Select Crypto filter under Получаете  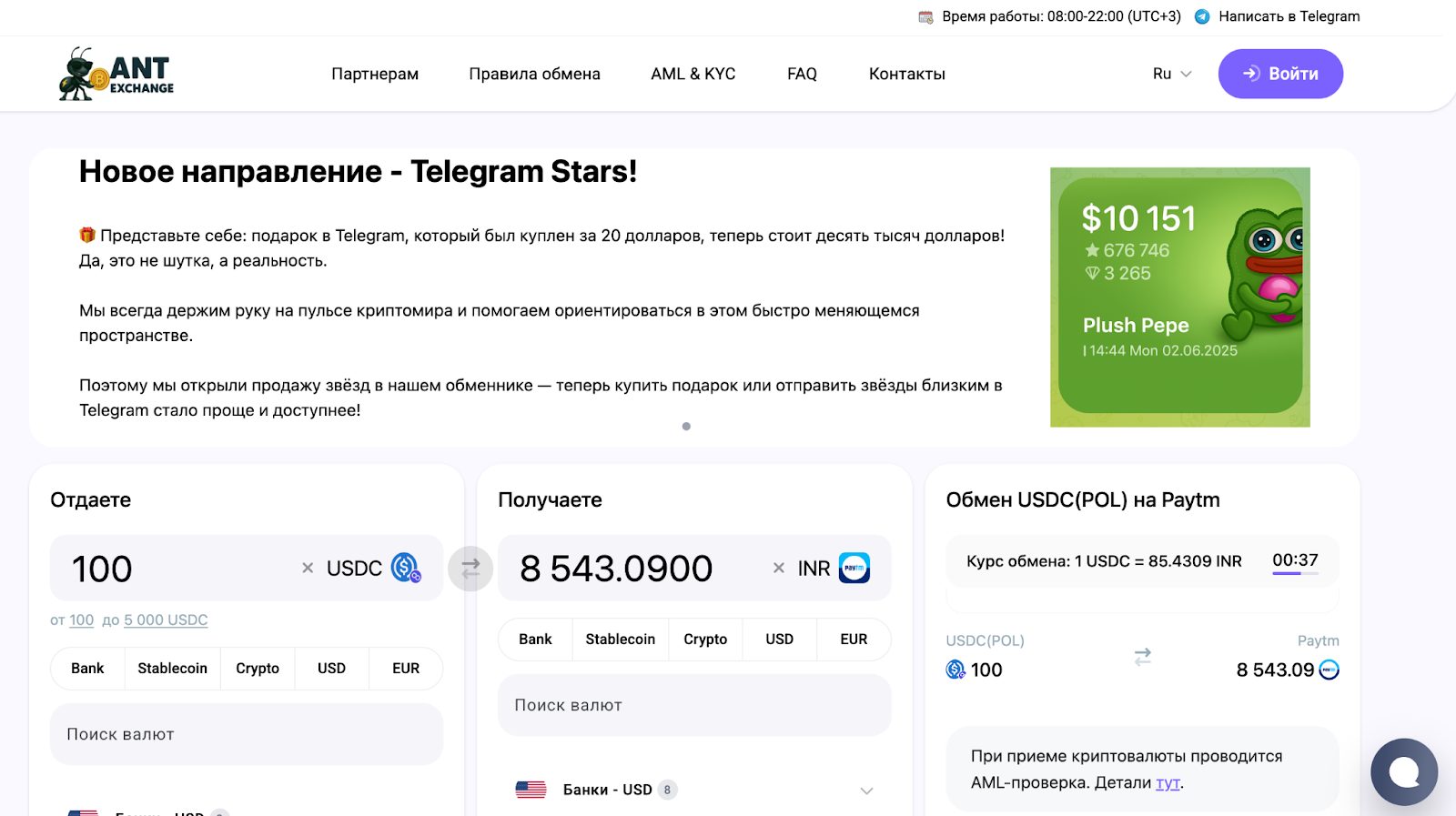click(705, 640)
